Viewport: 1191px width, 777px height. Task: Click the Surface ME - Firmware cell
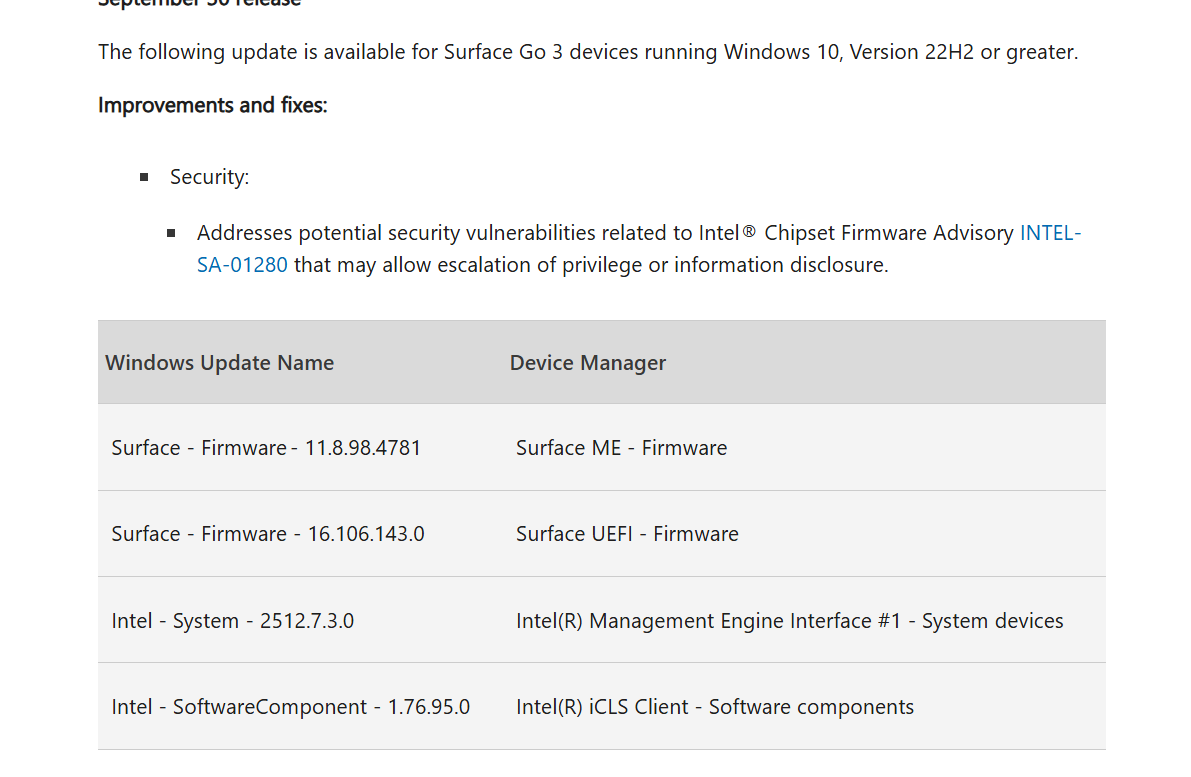(x=621, y=448)
